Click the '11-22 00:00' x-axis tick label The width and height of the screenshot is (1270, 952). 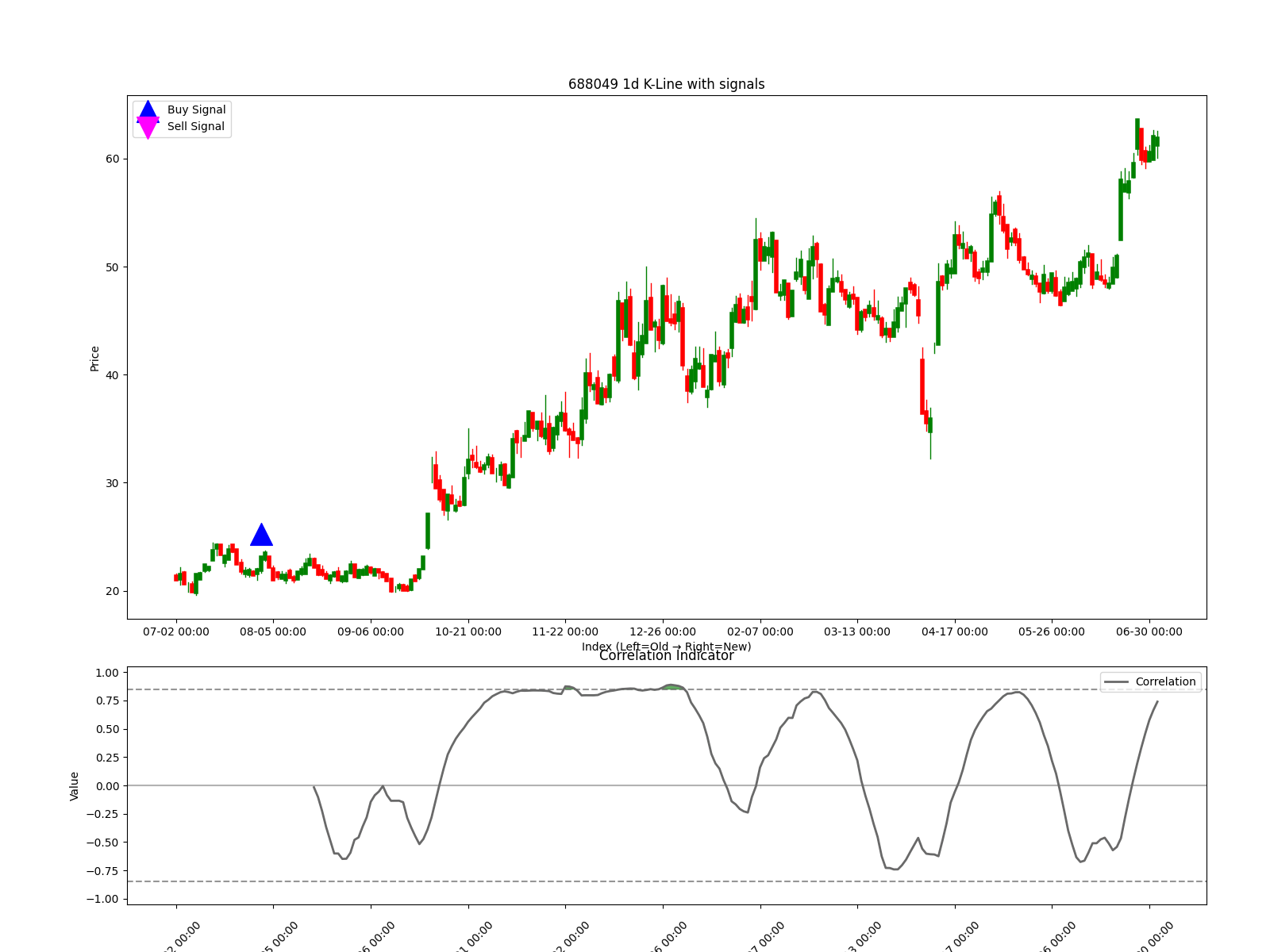565,631
